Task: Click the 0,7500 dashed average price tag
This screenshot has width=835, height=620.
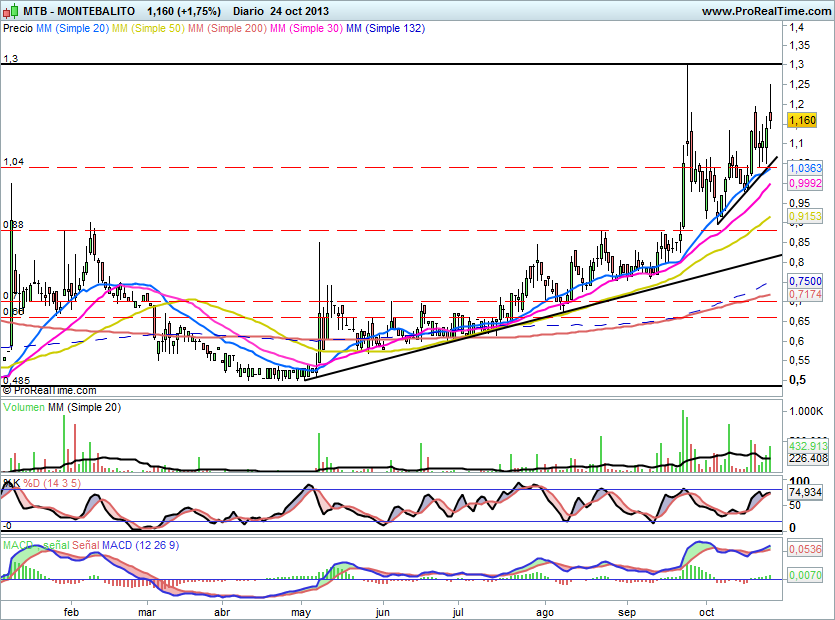Action: (x=805, y=281)
